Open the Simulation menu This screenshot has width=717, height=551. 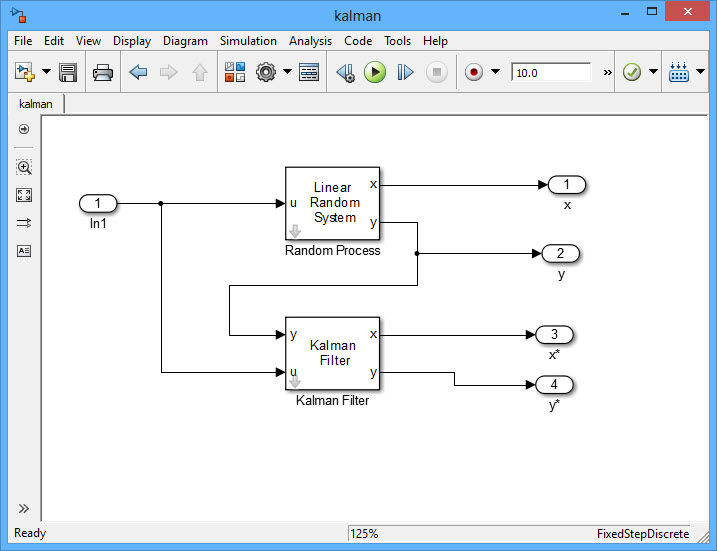click(248, 41)
